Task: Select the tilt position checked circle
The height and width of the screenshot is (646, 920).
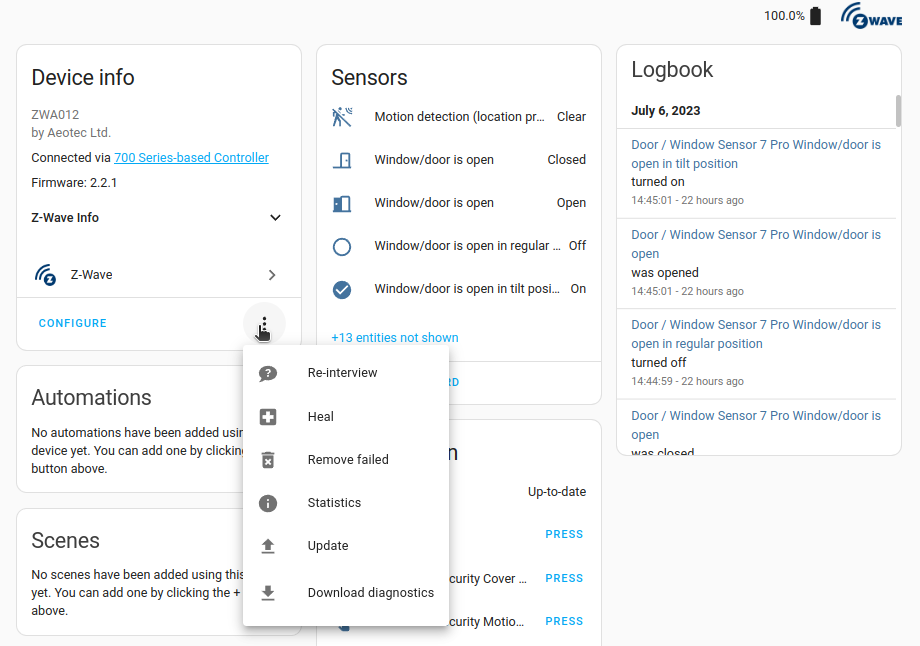Action: point(342,289)
